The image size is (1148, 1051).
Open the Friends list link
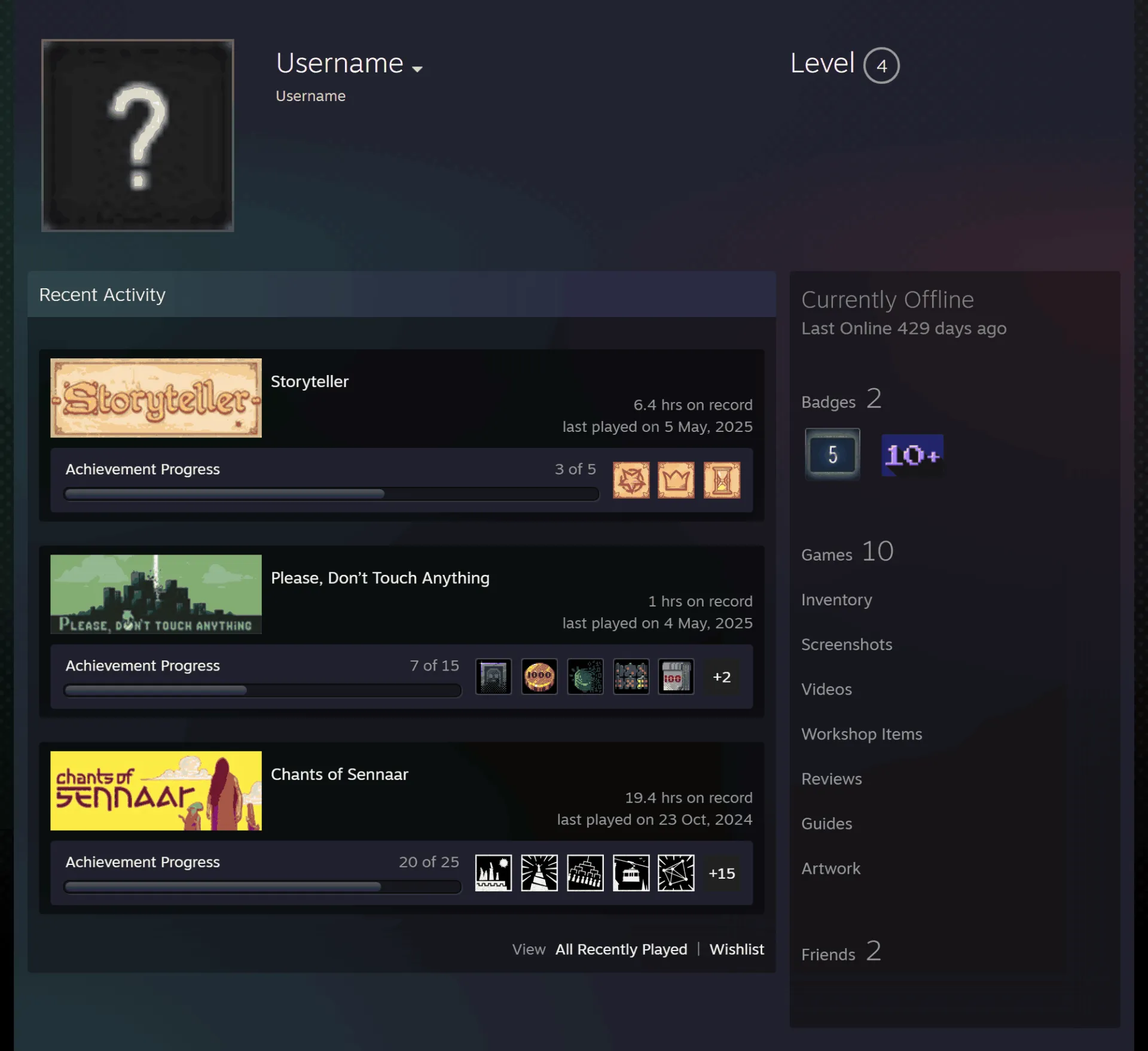(x=841, y=952)
